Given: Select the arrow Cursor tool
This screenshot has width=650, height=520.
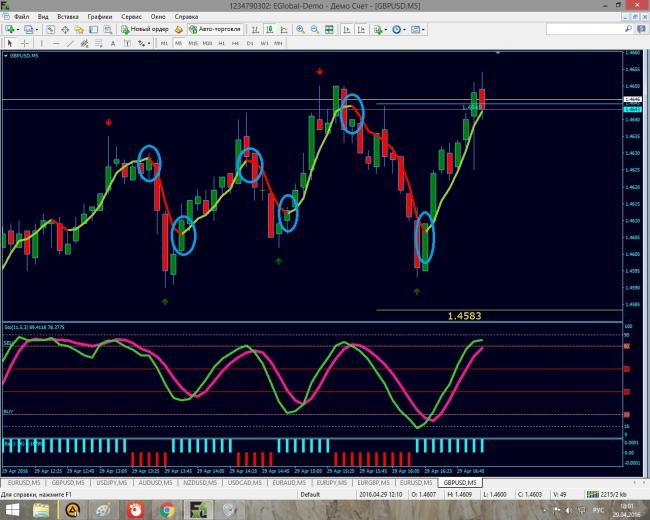Looking at the screenshot, I should pyautogui.click(x=10, y=44).
